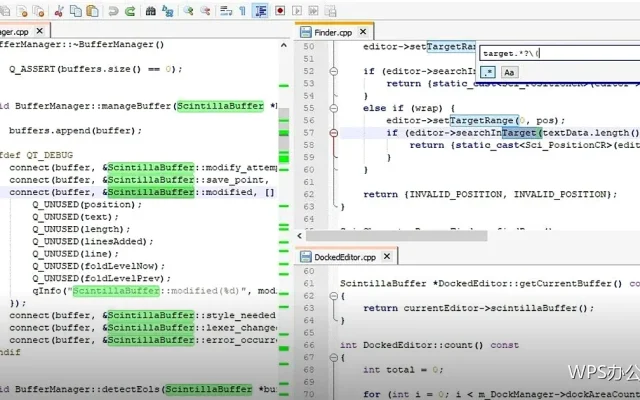Open Find with the binoculars icon
Viewport: 640px width, 400px height.
pyautogui.click(x=151, y=11)
